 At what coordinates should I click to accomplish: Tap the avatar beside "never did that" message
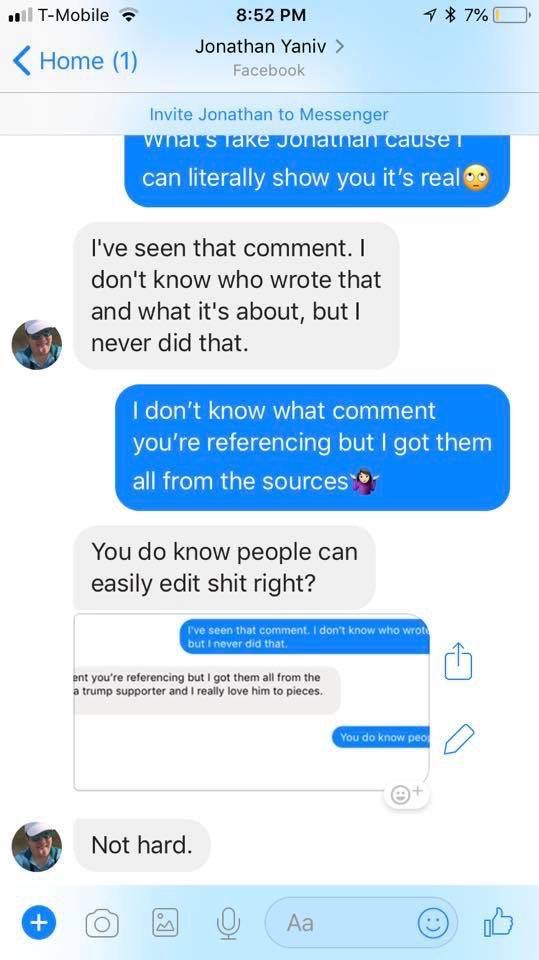click(x=37, y=344)
